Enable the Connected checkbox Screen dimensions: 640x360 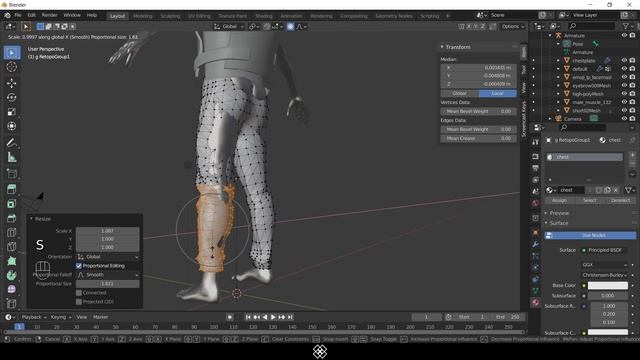pos(79,293)
